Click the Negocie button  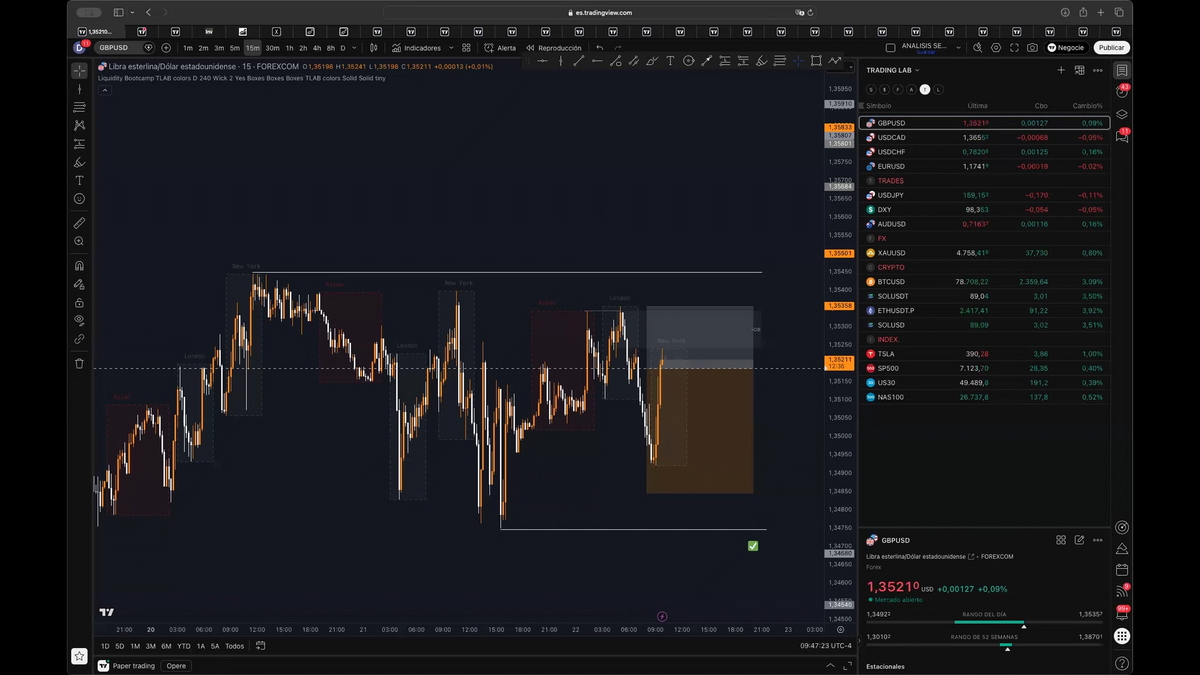pyautogui.click(x=1066, y=47)
